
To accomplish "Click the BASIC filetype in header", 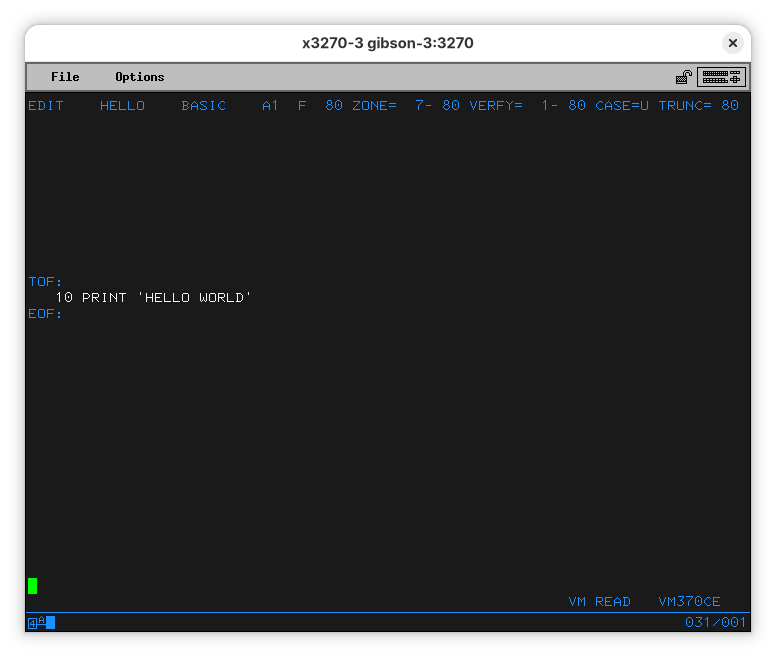I will point(204,106).
